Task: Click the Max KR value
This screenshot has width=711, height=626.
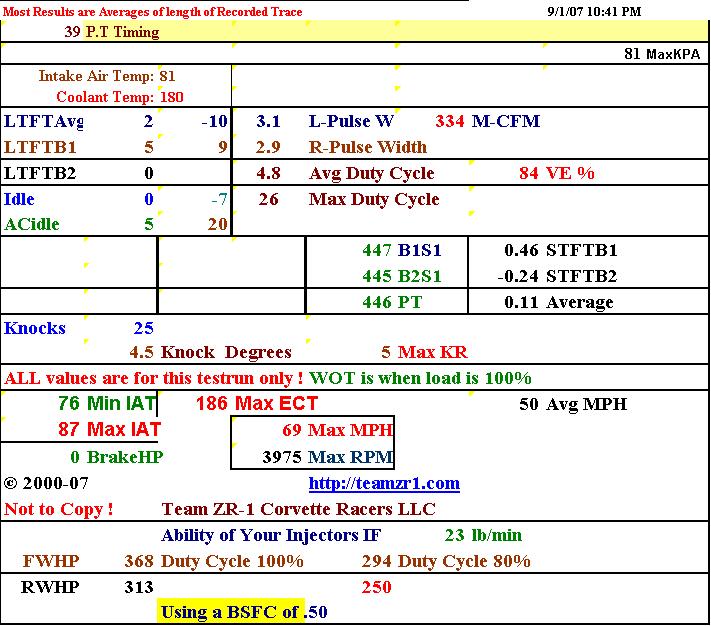Action: [424, 352]
